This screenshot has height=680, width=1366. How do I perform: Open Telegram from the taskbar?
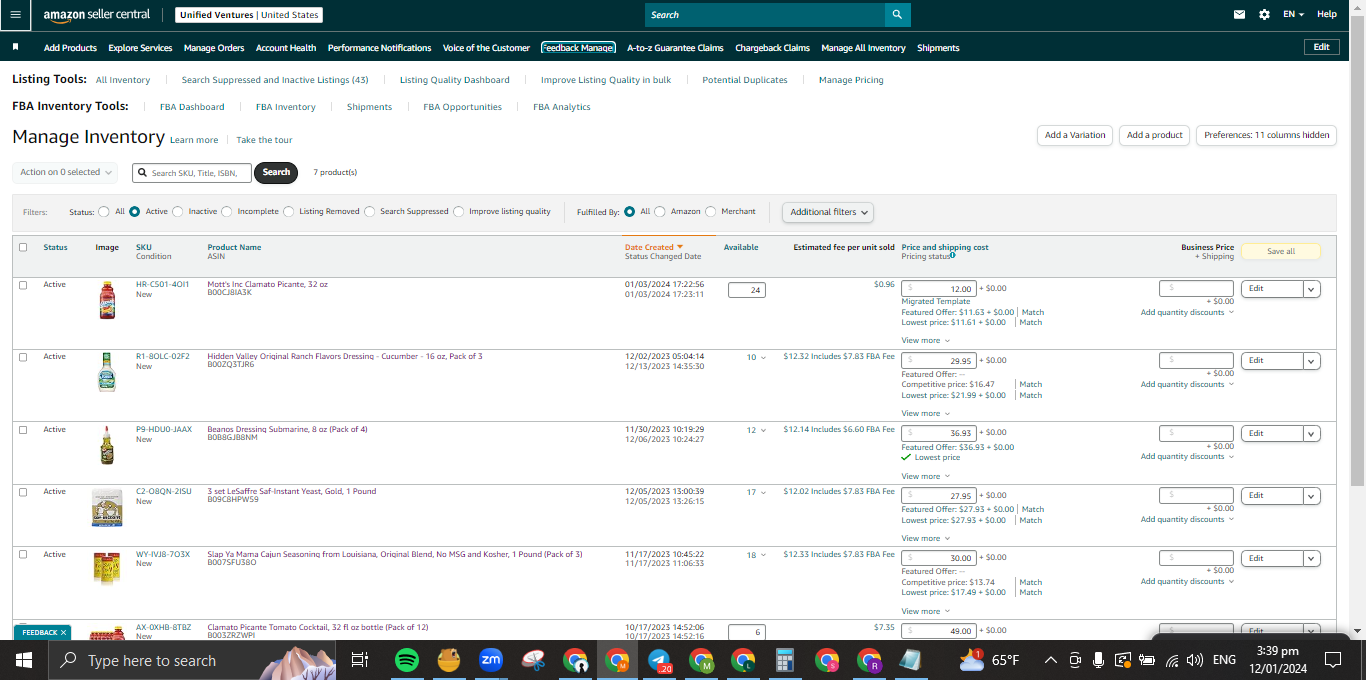(x=659, y=660)
